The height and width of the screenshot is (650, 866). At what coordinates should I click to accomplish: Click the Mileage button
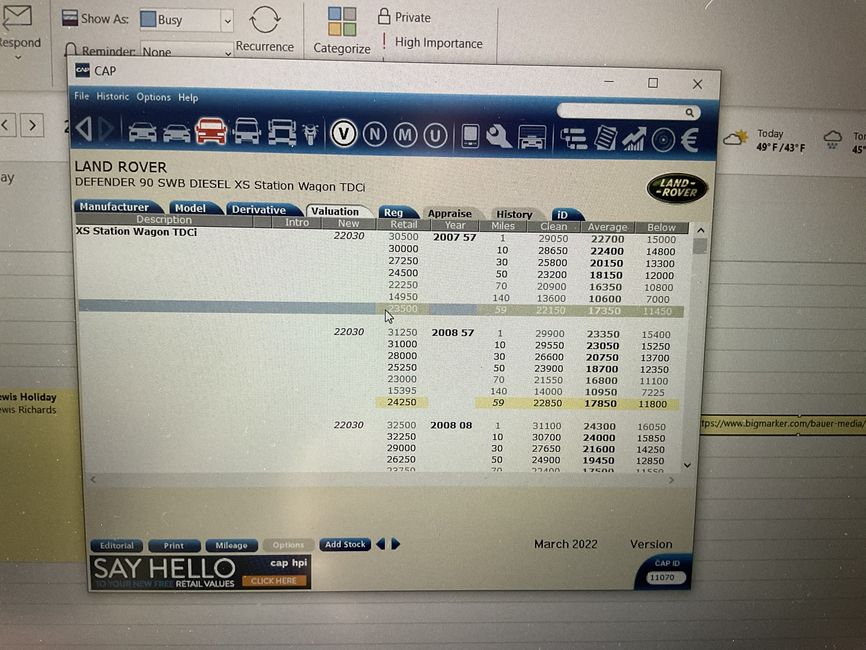tap(231, 546)
